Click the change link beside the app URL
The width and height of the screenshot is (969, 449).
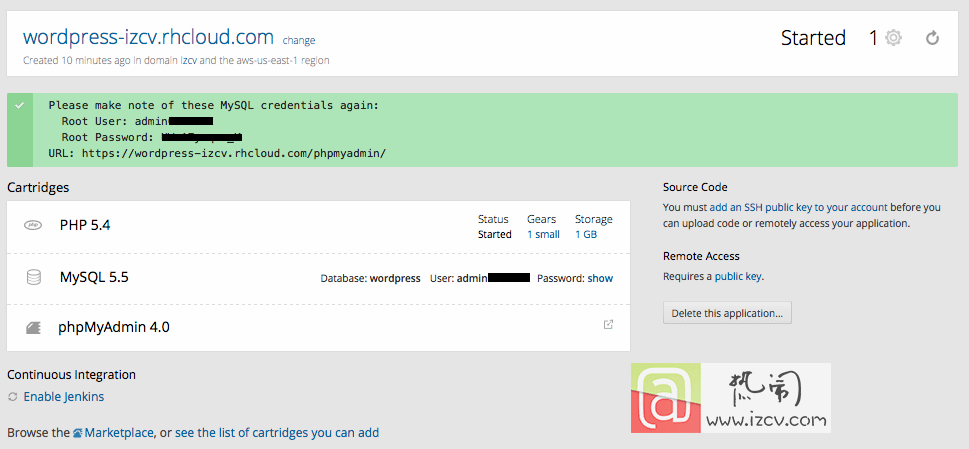(299, 41)
